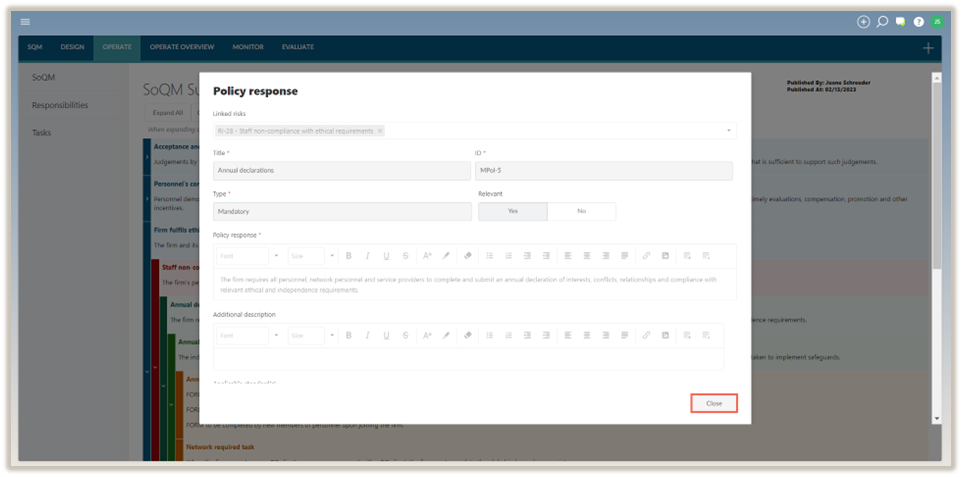The image size is (962, 477).
Task: Set Relevant to No
Action: click(x=581, y=212)
